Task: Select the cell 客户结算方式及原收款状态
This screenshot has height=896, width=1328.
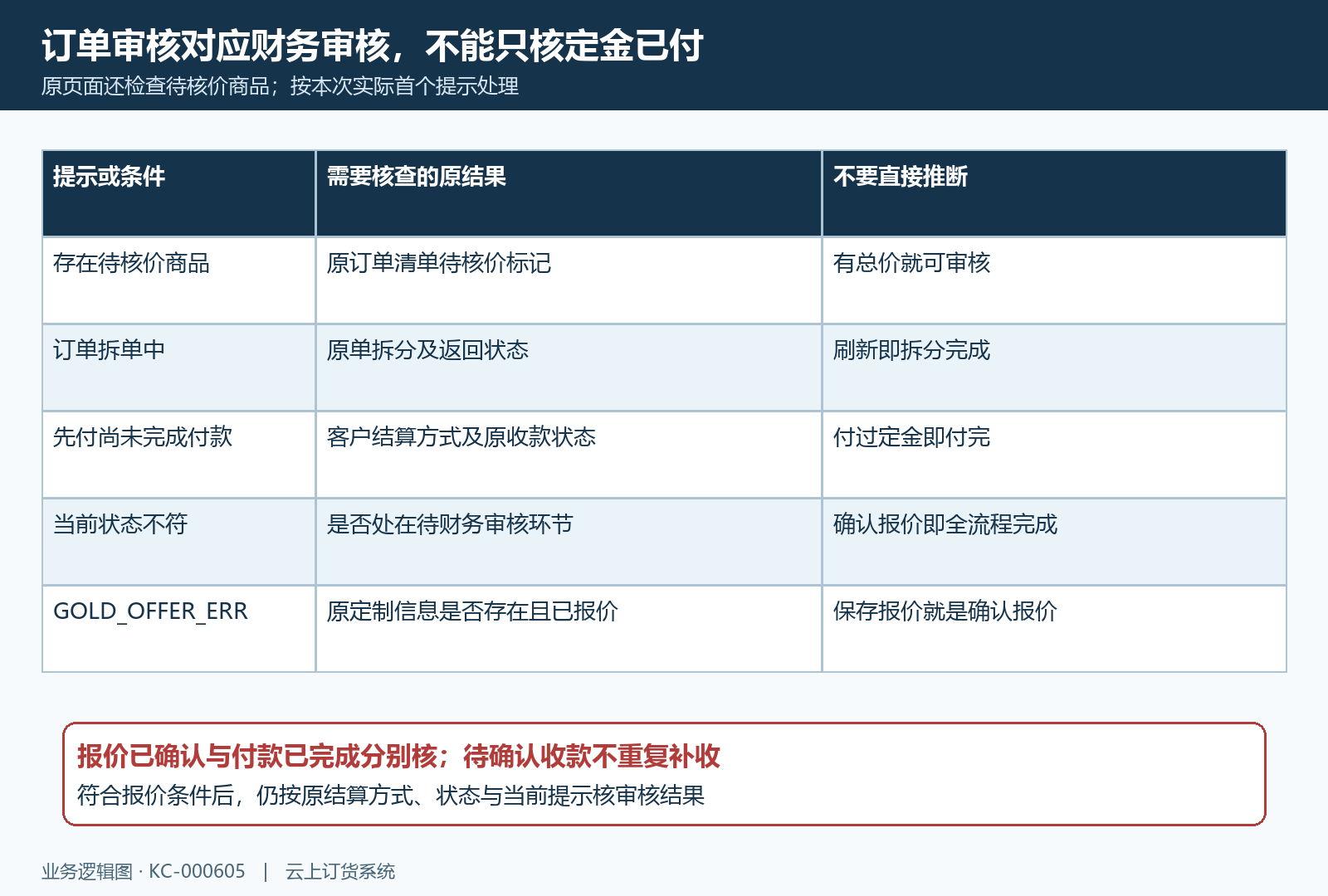Action: click(x=569, y=455)
